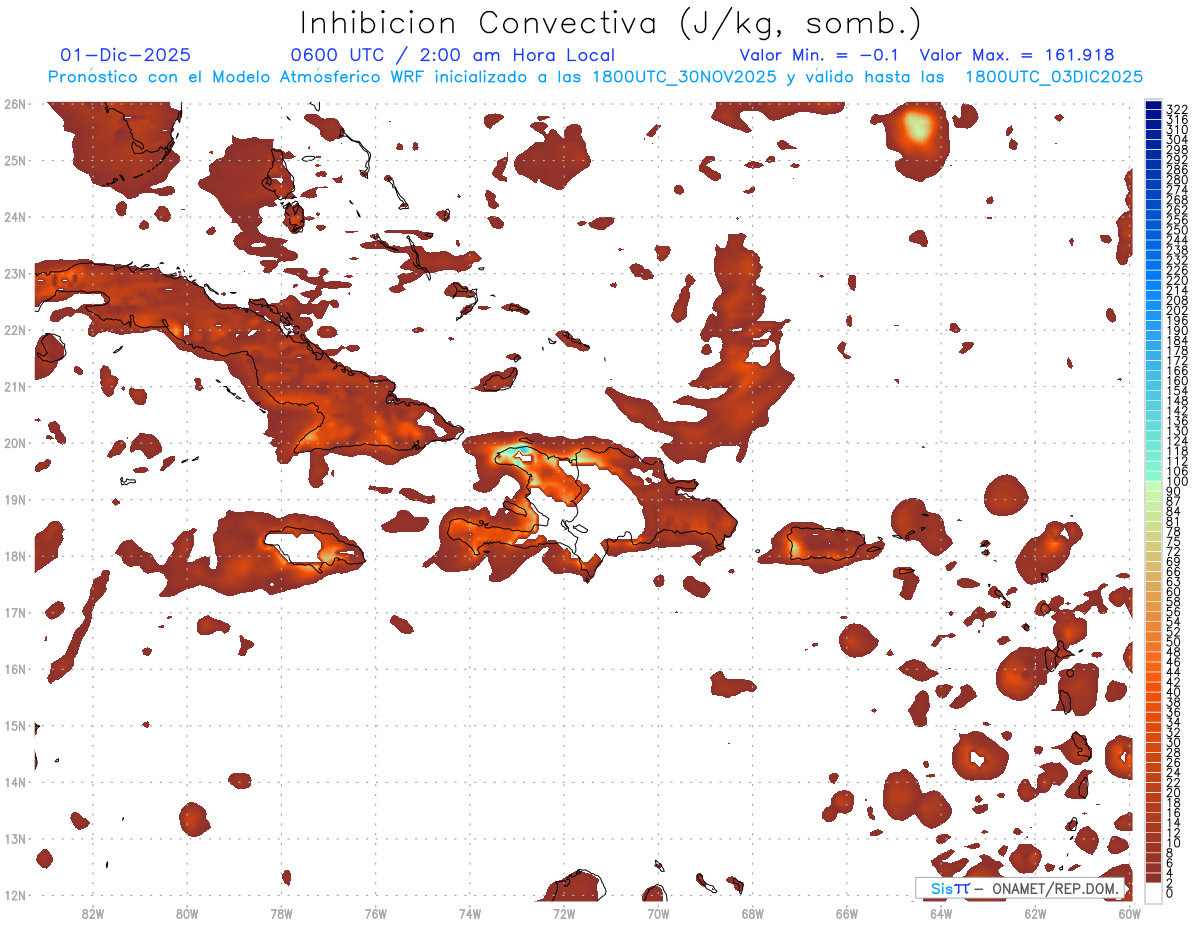Click the '12N' latitude label

point(15,895)
